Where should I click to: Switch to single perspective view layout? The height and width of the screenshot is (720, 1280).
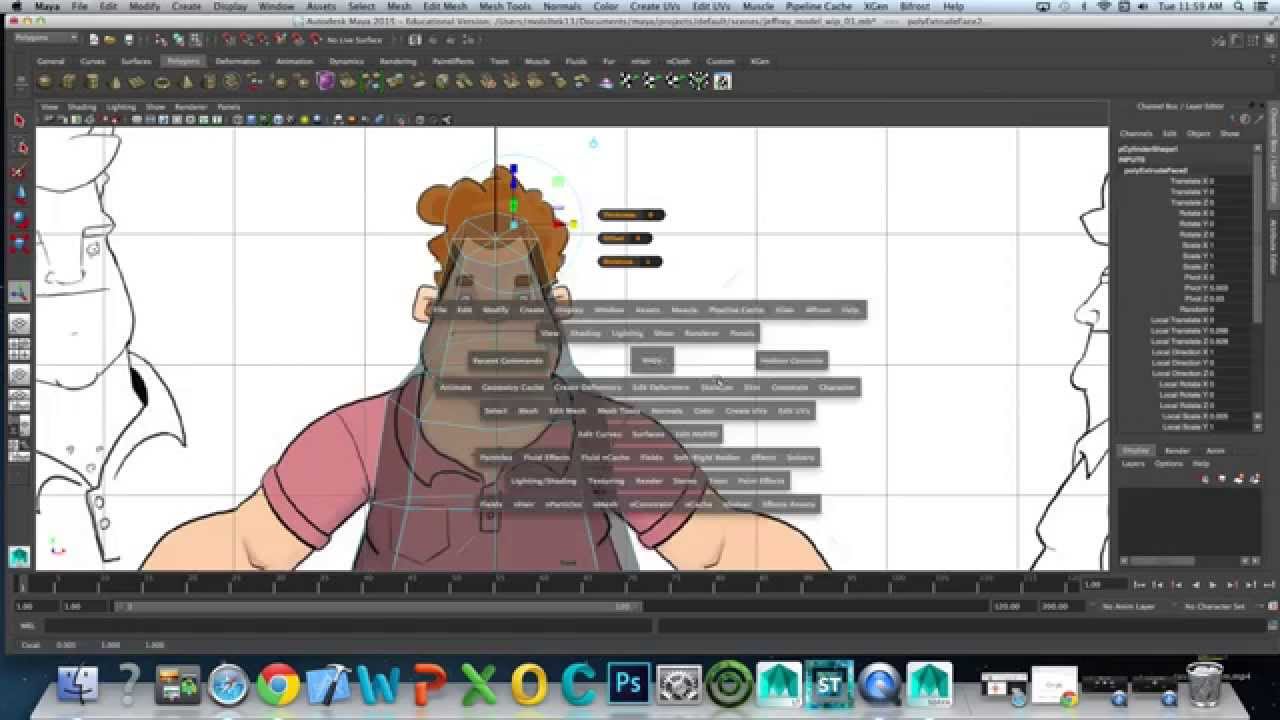19,325
